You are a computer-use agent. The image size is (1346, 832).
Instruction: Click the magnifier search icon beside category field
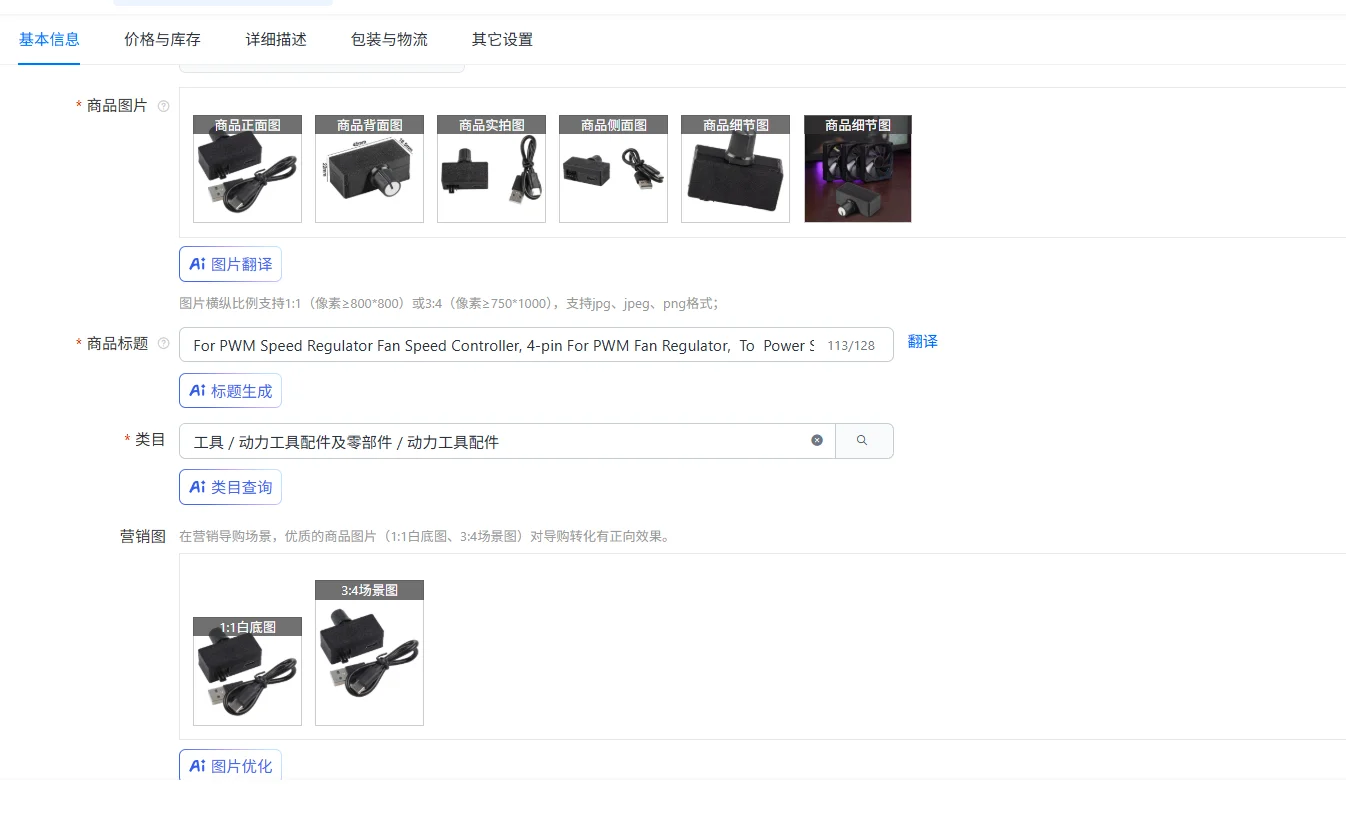[x=864, y=440]
